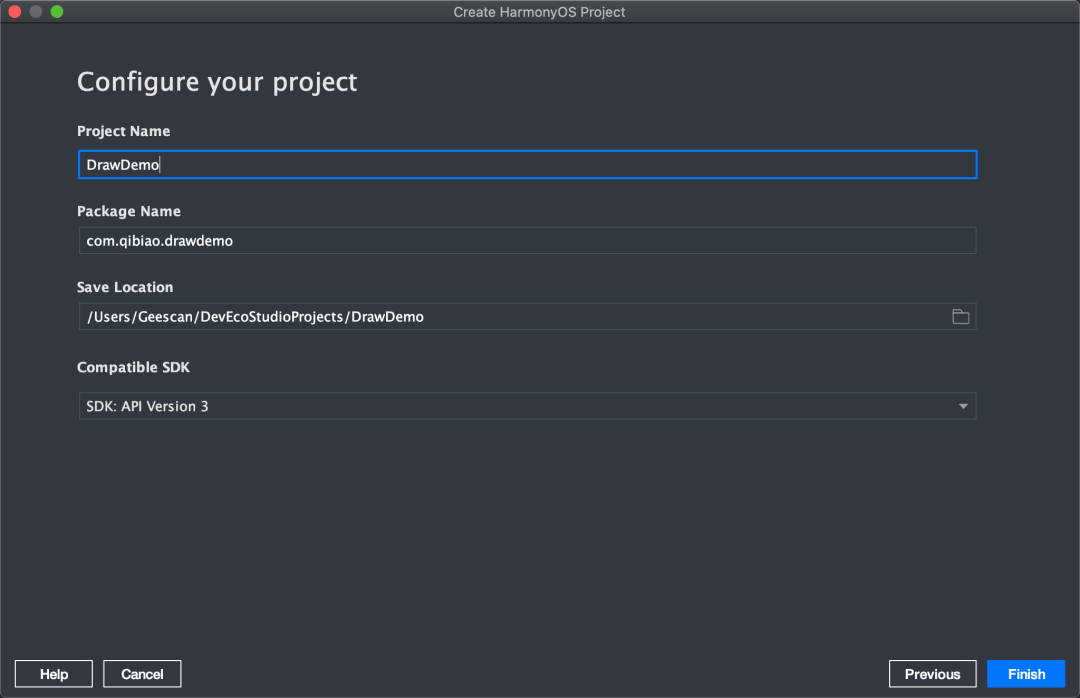Click the Compatible SDK label
This screenshot has height=698, width=1080.
tap(133, 367)
